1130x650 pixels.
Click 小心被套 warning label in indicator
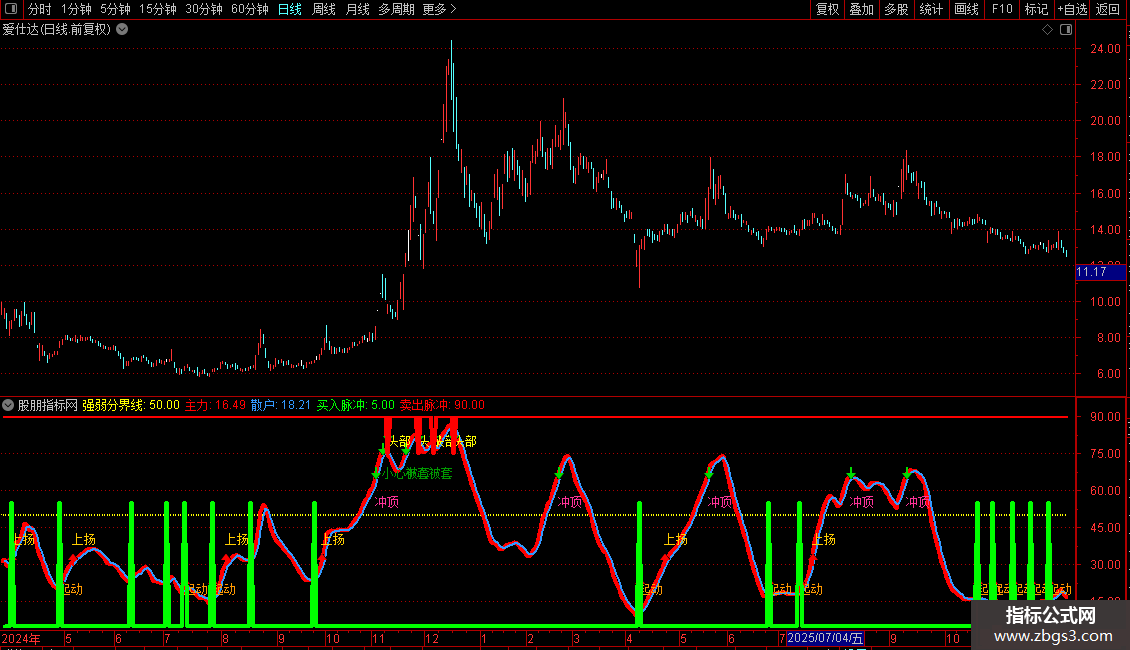coord(417,473)
